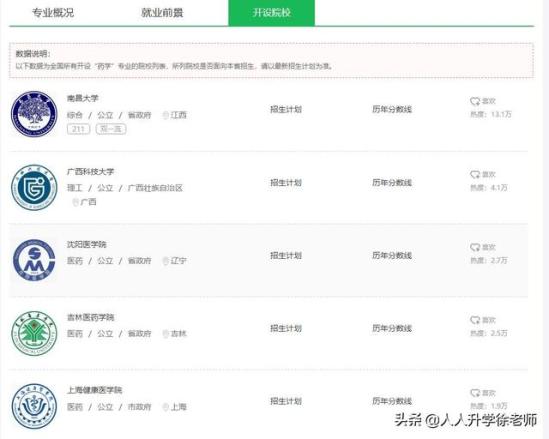Click the 吉林医药学院 school logo
549x439 pixels.
[34, 333]
